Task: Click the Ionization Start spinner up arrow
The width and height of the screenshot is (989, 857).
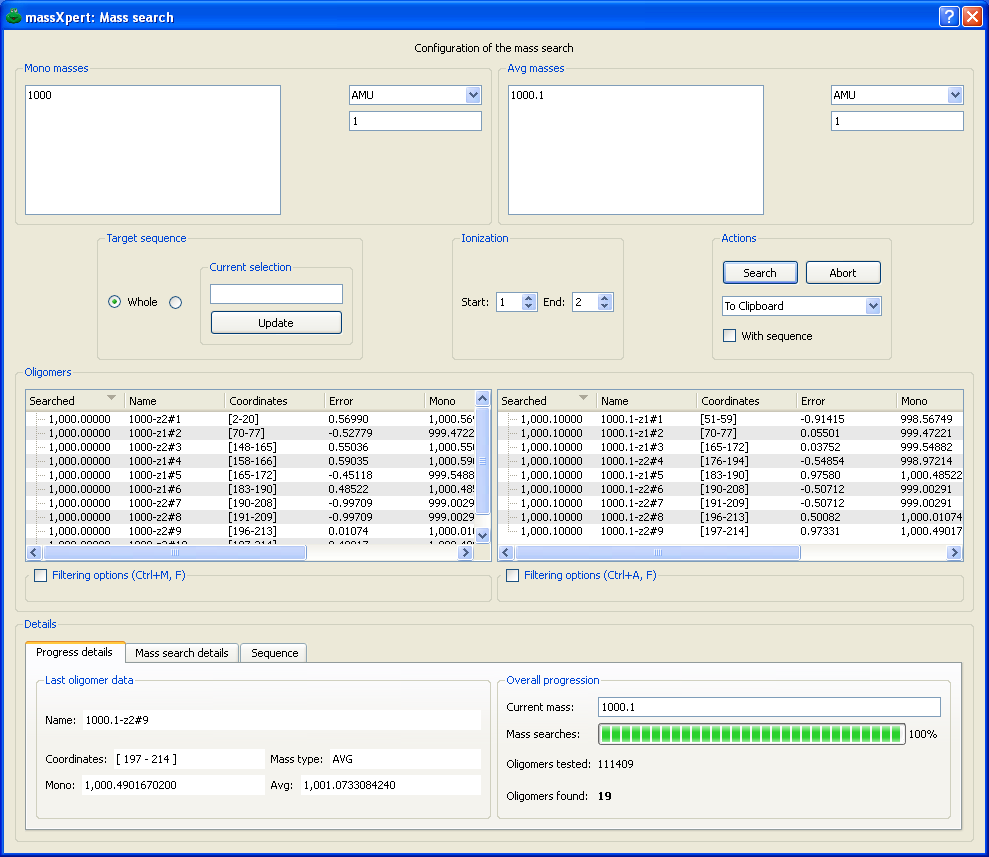Action: [529, 297]
